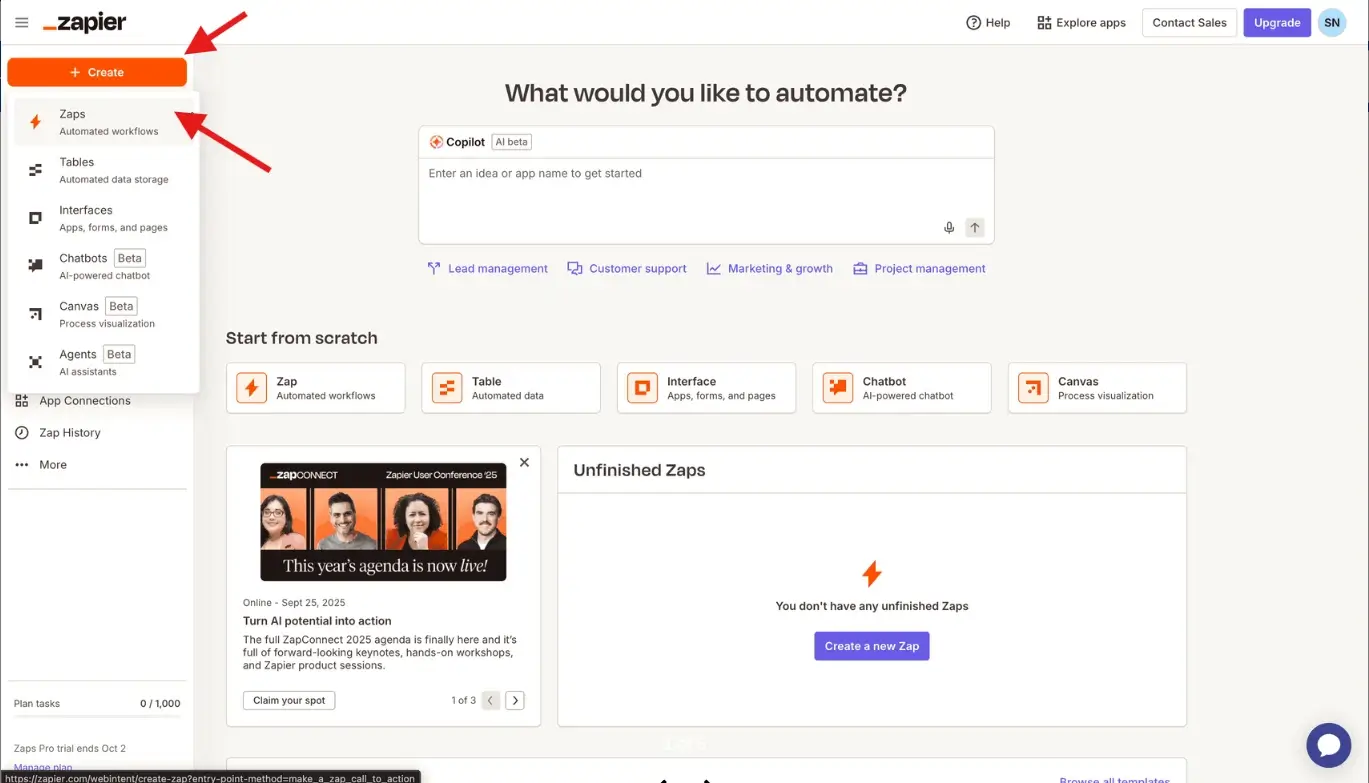This screenshot has height=783, width=1369.
Task: Open Explore apps
Action: click(x=1081, y=22)
